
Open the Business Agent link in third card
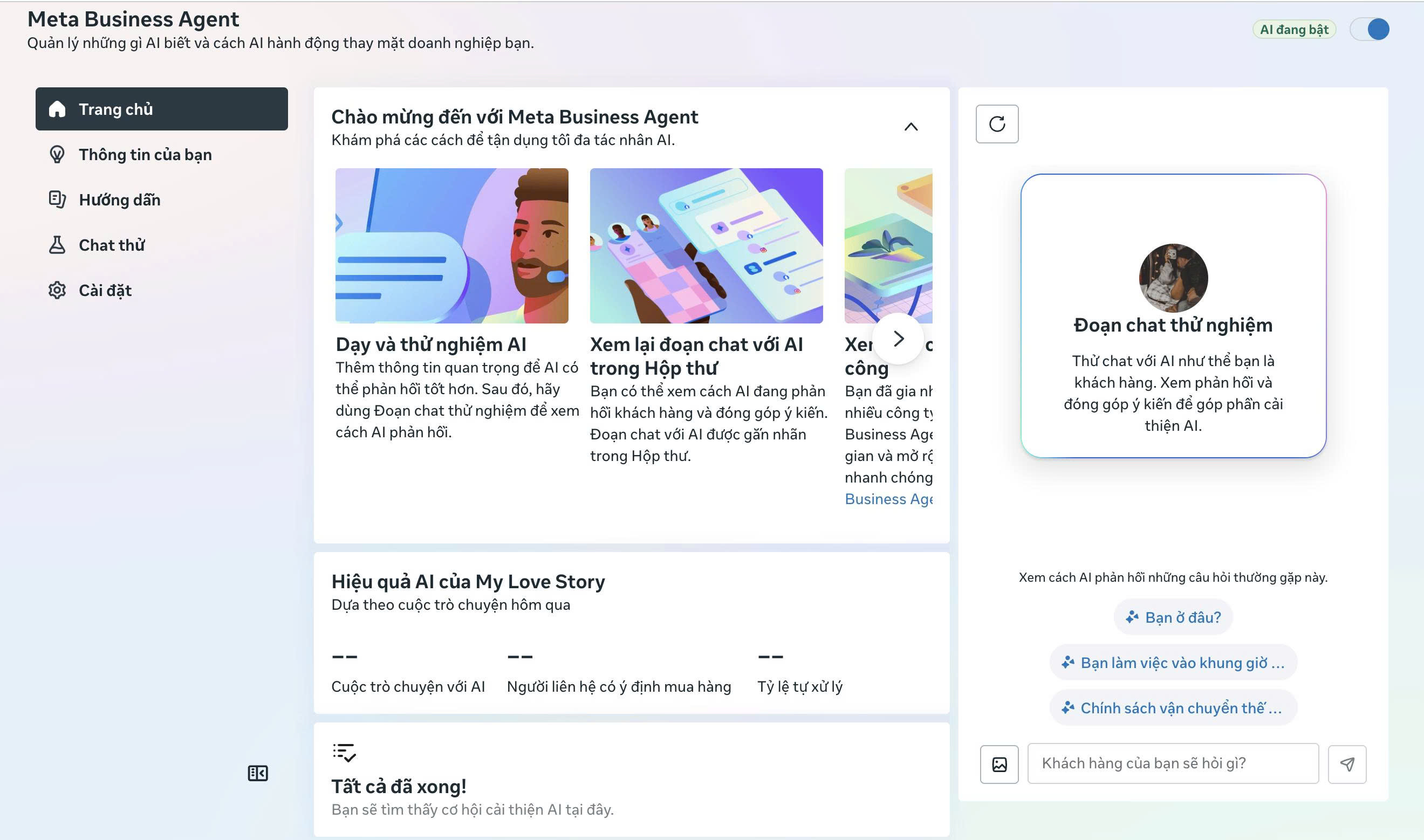pos(888,499)
